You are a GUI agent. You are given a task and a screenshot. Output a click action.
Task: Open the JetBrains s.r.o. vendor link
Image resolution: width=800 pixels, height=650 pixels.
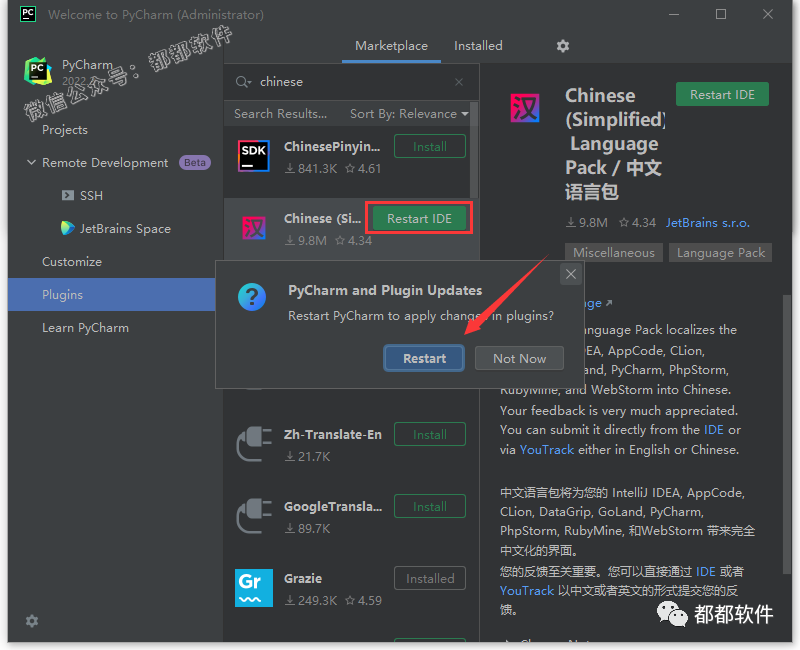(x=708, y=223)
